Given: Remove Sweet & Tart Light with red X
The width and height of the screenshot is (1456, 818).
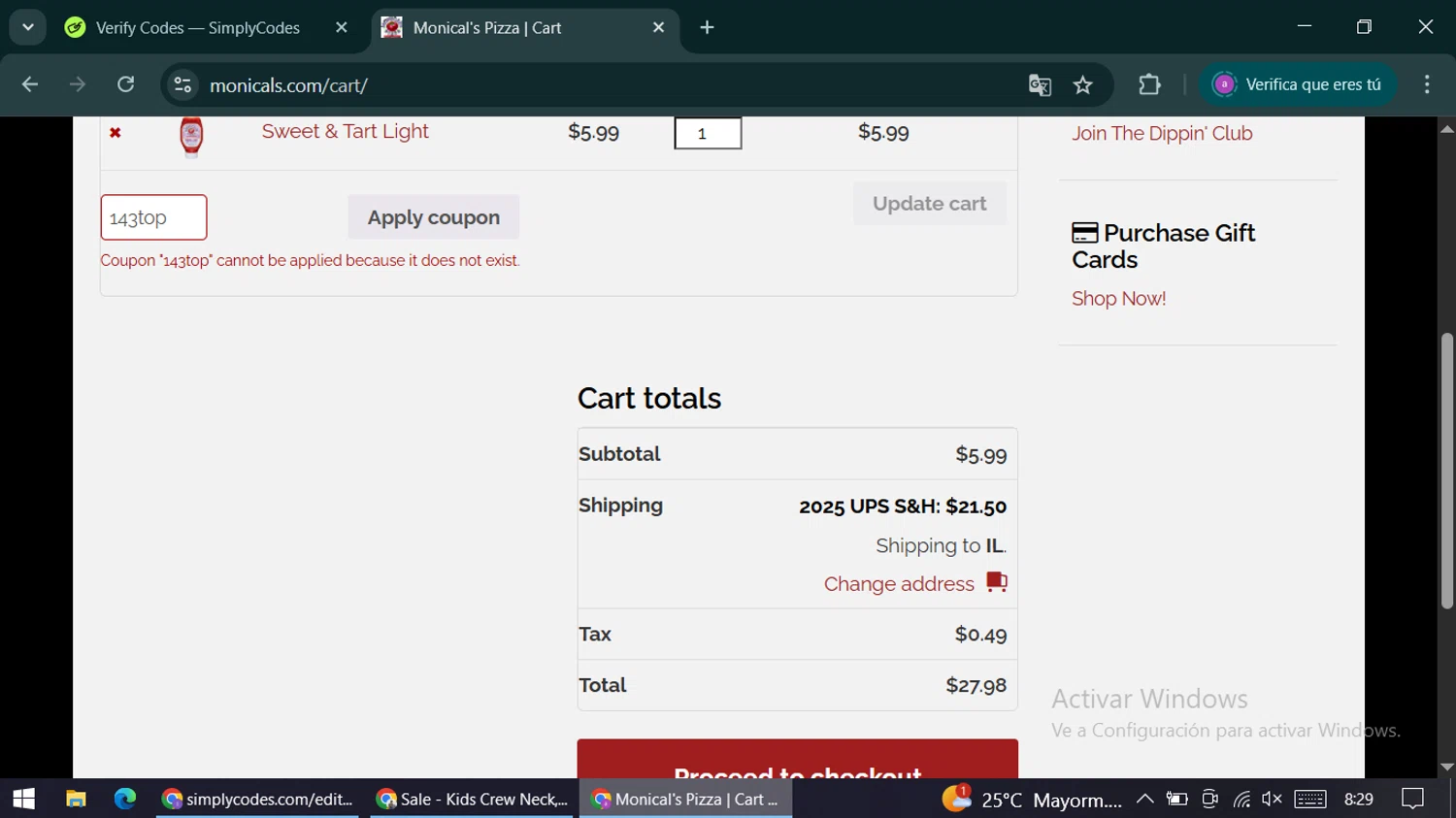Looking at the screenshot, I should click(115, 133).
